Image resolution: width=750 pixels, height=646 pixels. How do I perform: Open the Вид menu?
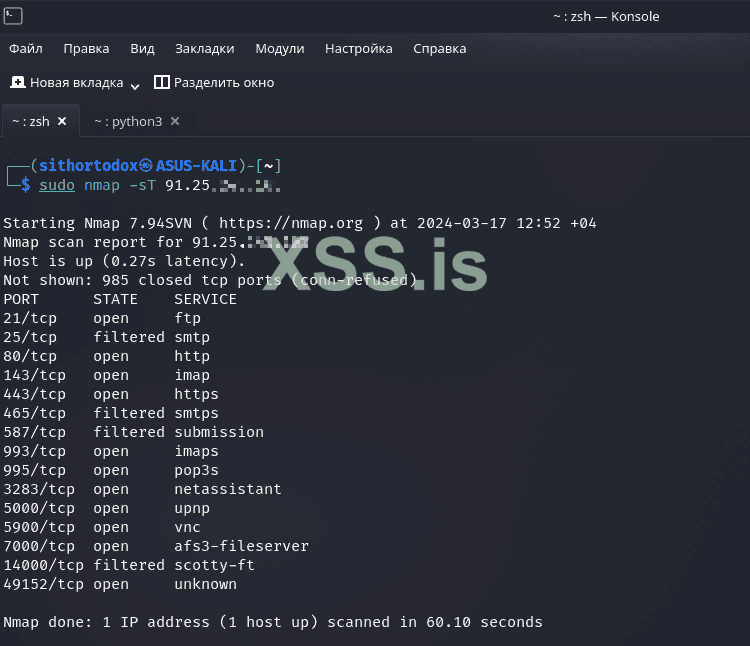142,49
